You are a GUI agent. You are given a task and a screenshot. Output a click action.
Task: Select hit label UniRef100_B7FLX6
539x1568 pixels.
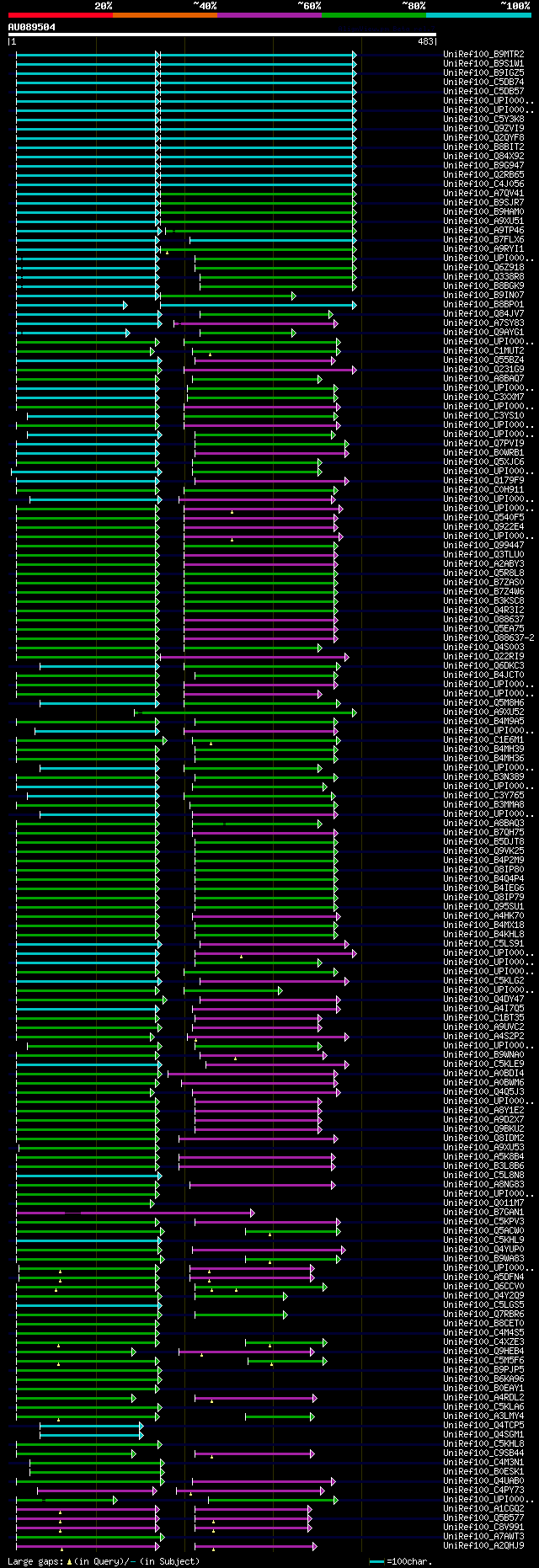tap(483, 240)
